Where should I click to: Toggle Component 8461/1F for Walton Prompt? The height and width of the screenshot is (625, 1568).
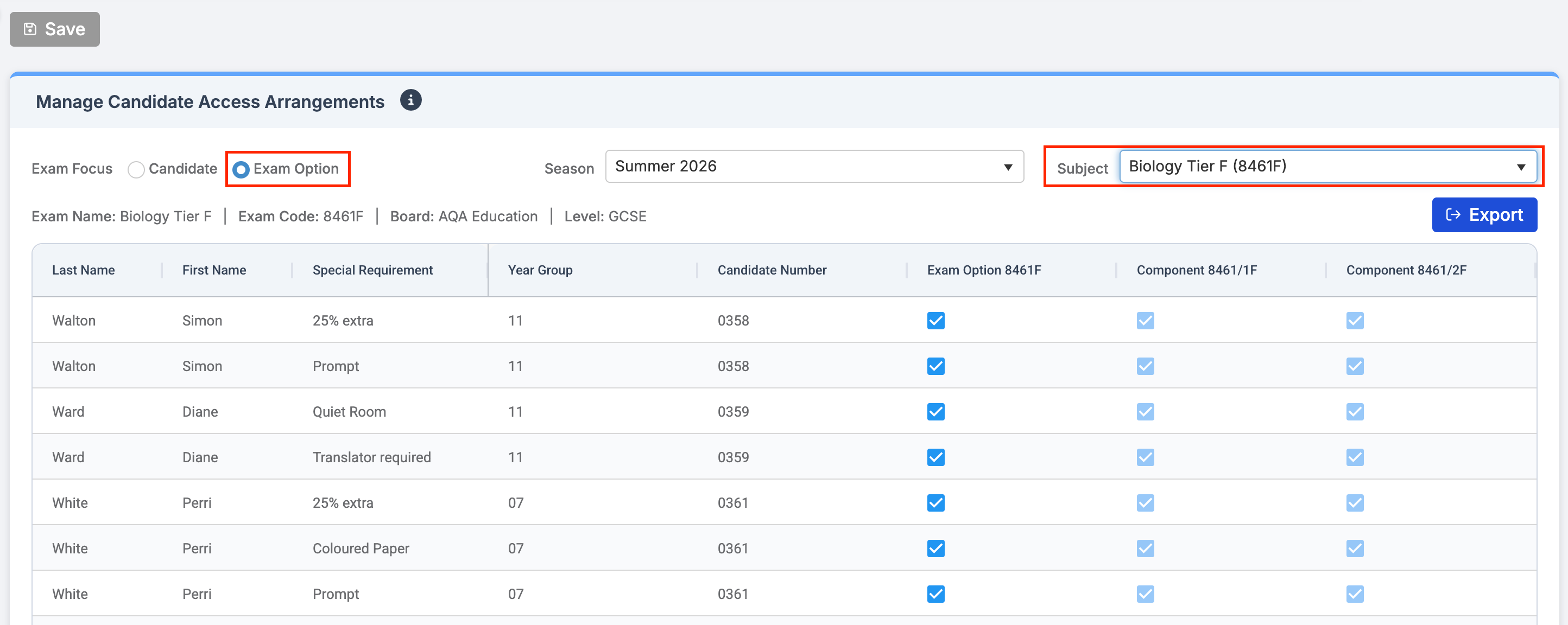1145,366
